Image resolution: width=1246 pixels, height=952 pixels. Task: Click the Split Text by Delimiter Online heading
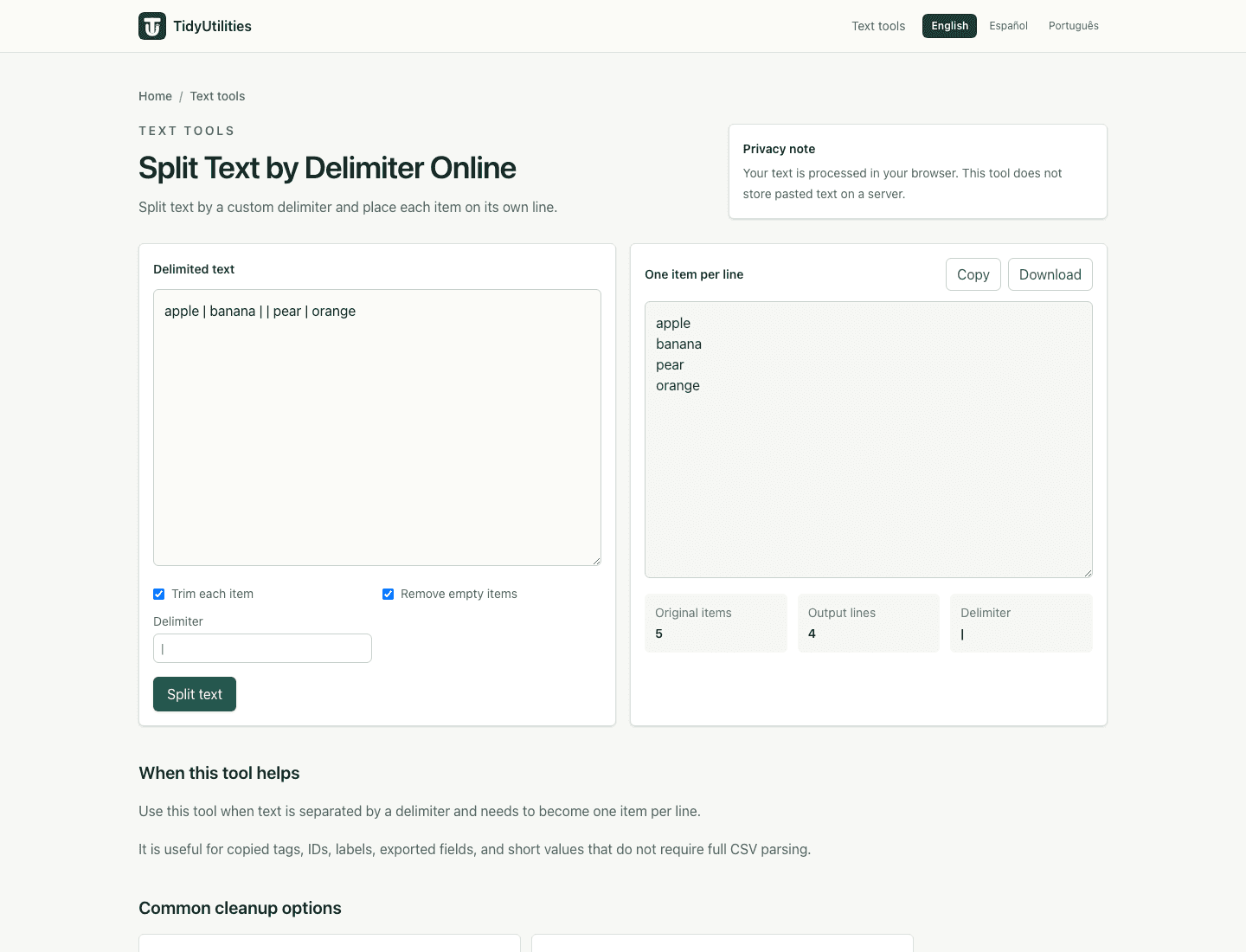[327, 168]
